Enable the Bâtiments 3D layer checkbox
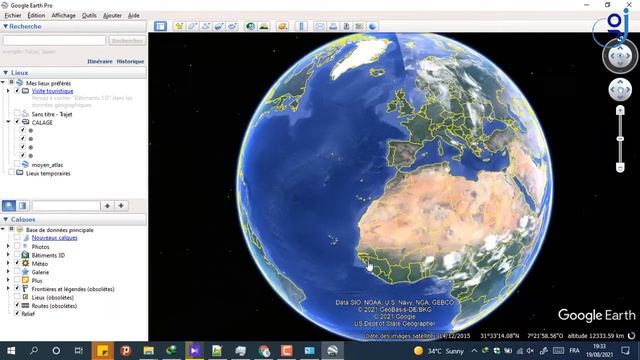The width and height of the screenshot is (640, 360). [17, 255]
